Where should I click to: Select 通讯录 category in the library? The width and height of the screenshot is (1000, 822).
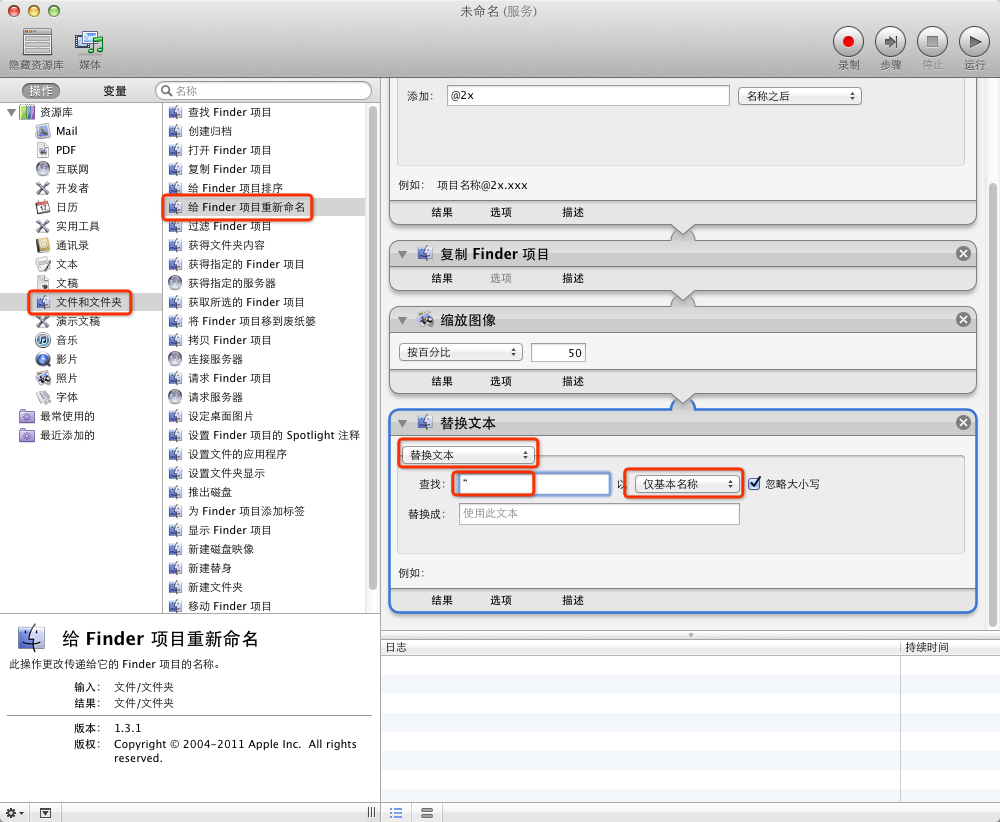coord(72,246)
